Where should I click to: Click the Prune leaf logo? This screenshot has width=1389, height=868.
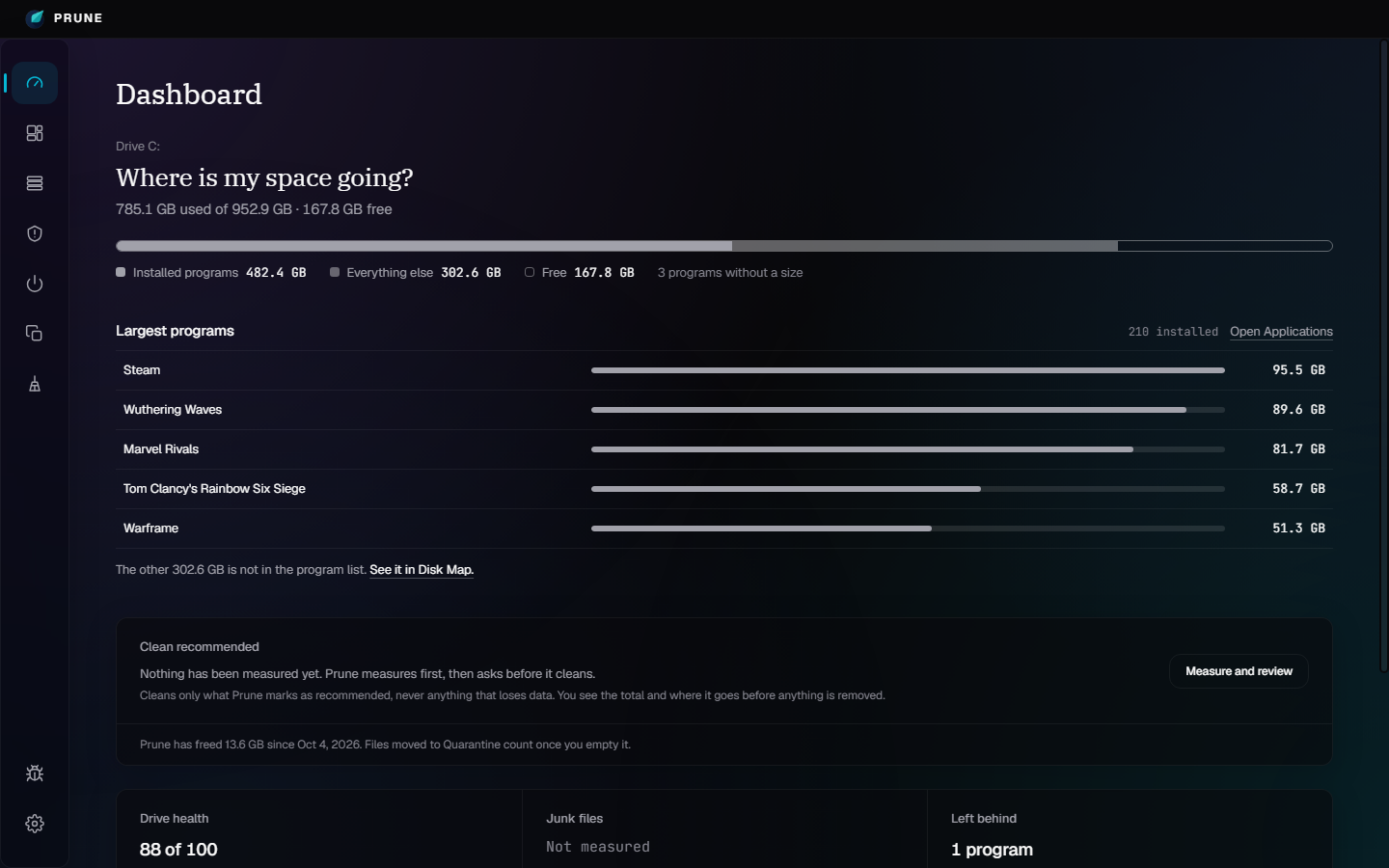[36, 17]
